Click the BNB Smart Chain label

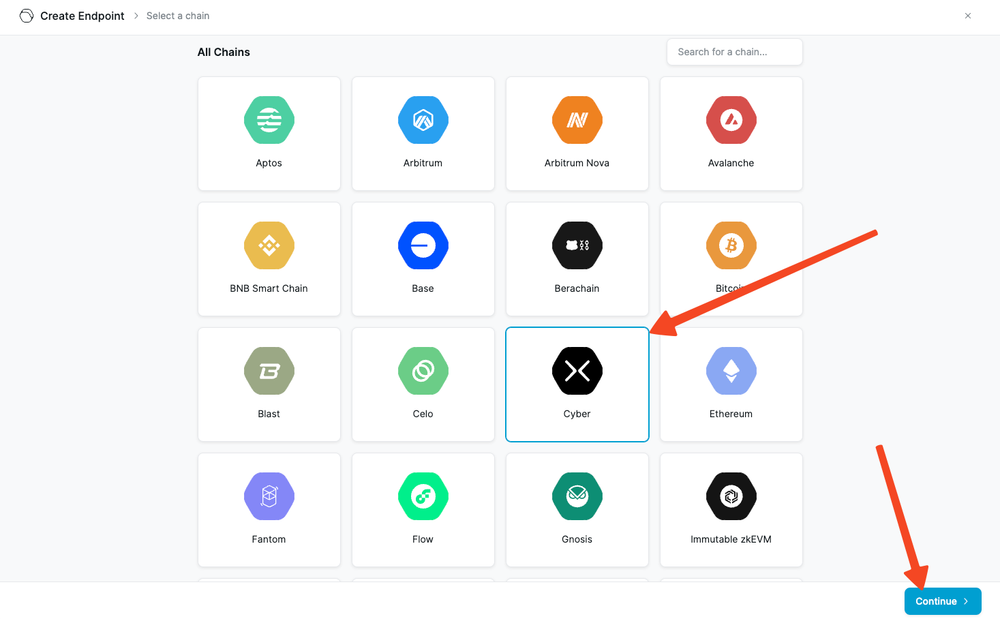[x=269, y=289]
